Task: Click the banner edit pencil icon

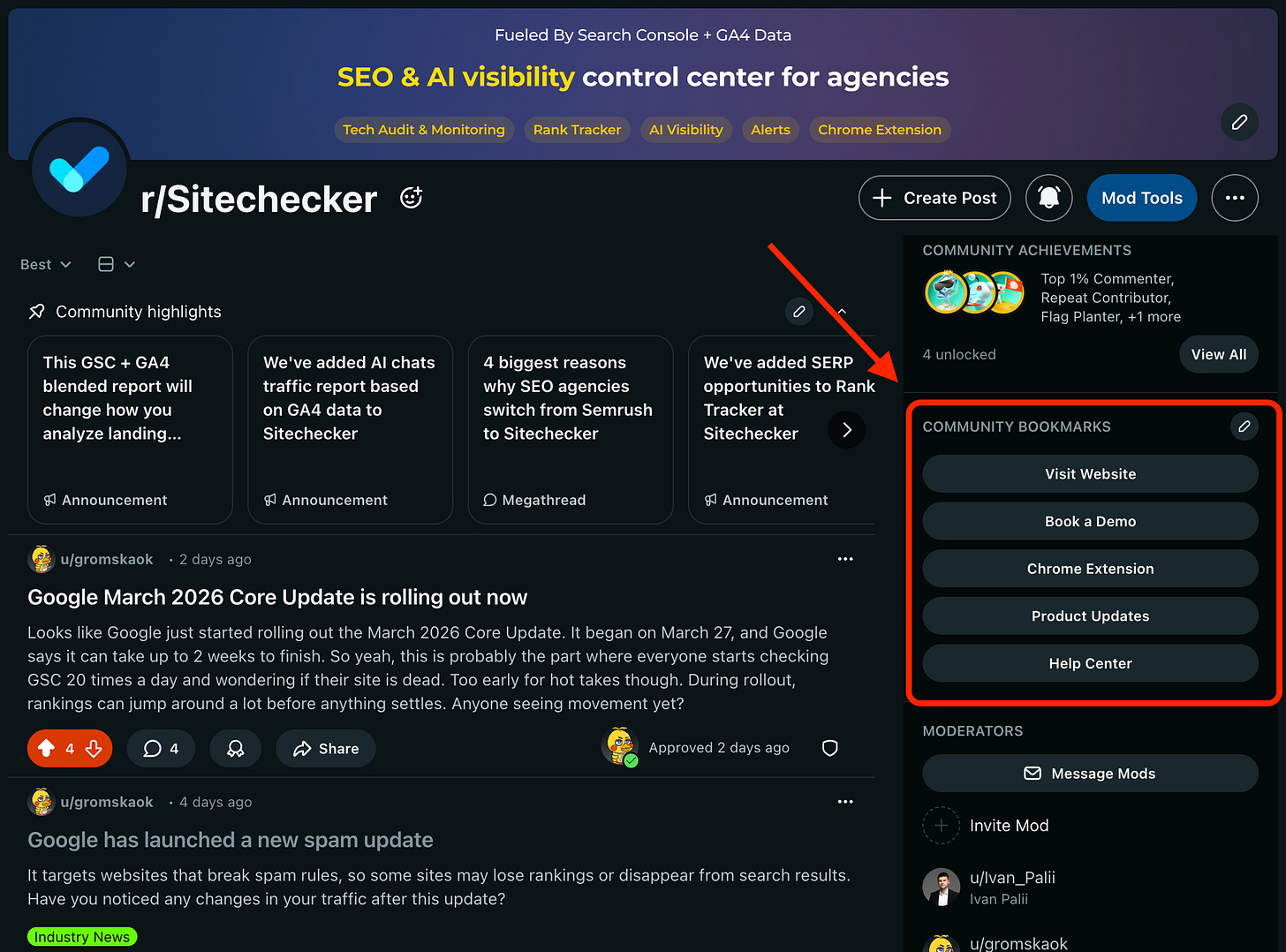Action: click(x=1239, y=122)
